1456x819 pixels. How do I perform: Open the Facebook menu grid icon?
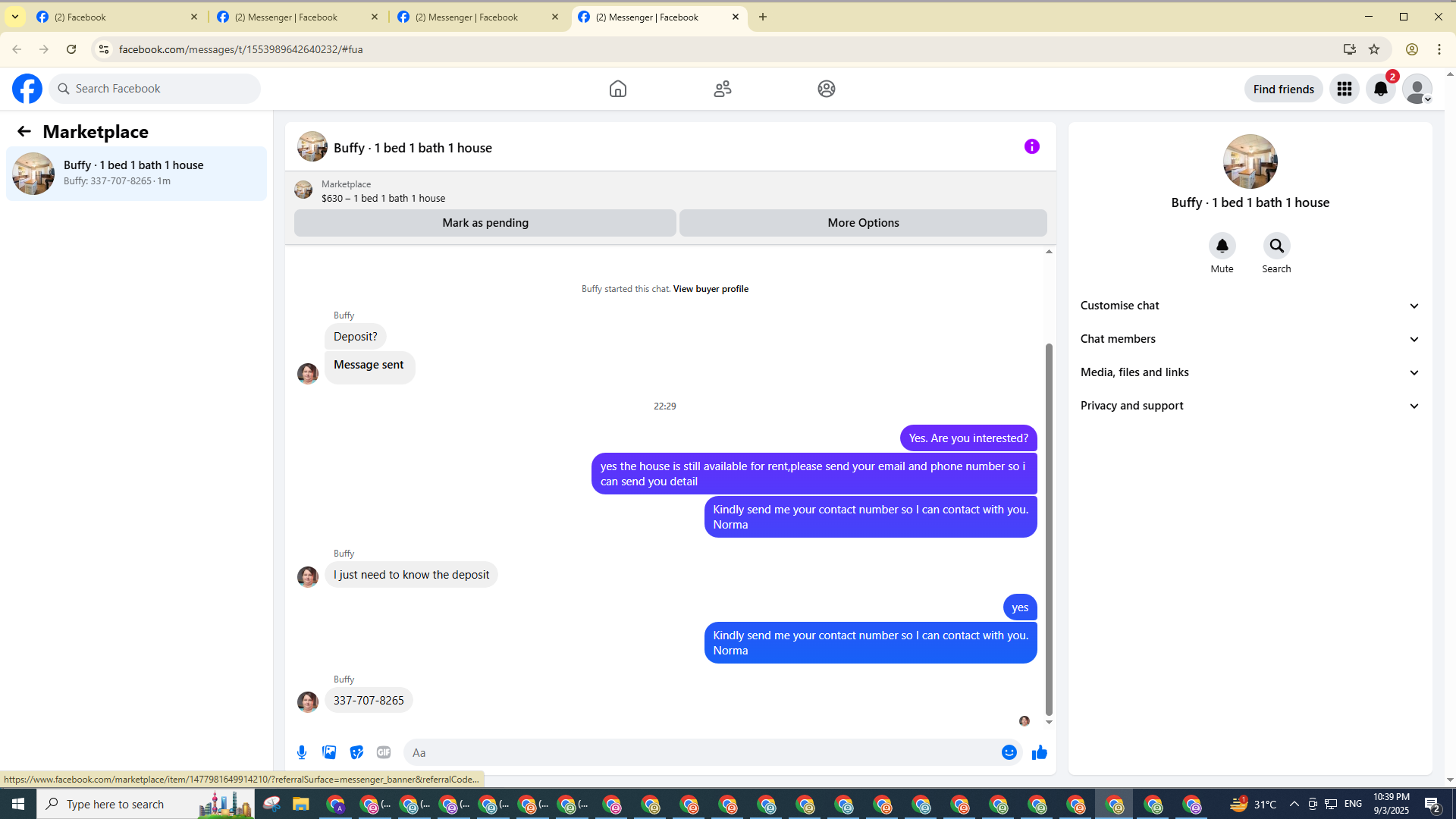pos(1345,89)
